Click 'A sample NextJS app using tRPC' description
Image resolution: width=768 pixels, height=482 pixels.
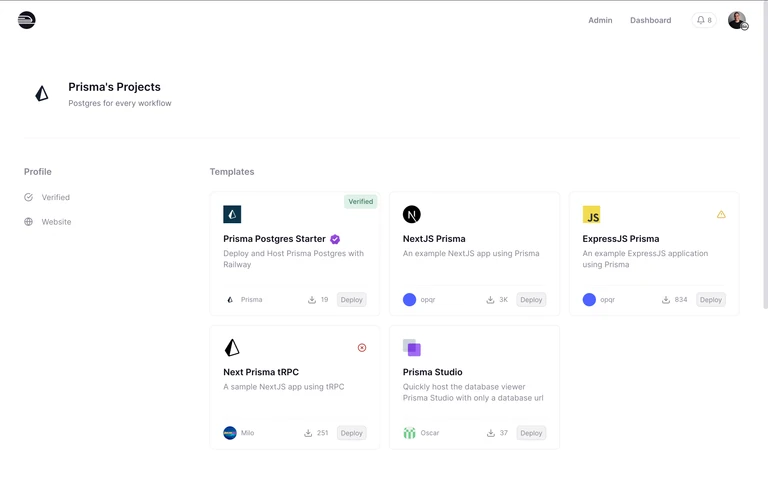(284, 386)
